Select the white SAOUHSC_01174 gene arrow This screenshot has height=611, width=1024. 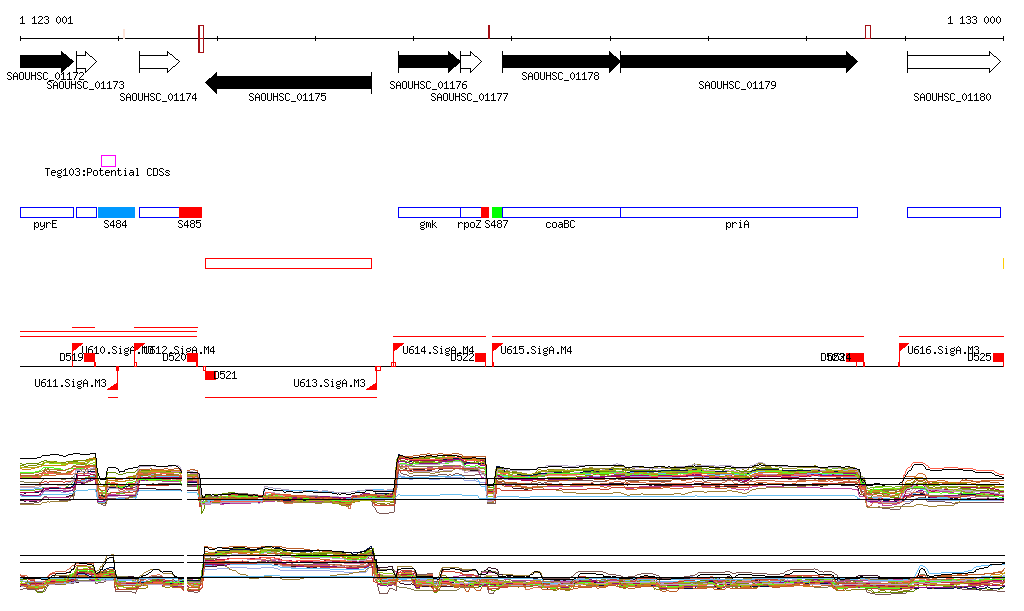(x=158, y=62)
